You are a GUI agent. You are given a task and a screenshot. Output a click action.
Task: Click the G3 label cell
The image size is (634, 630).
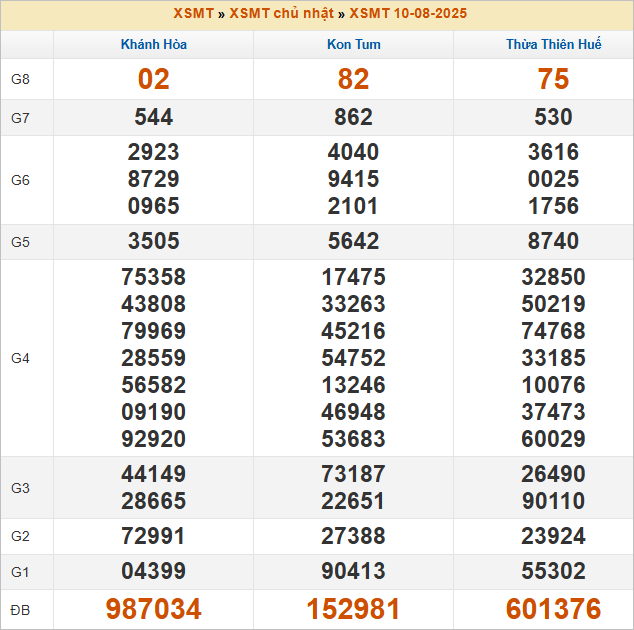coord(21,488)
